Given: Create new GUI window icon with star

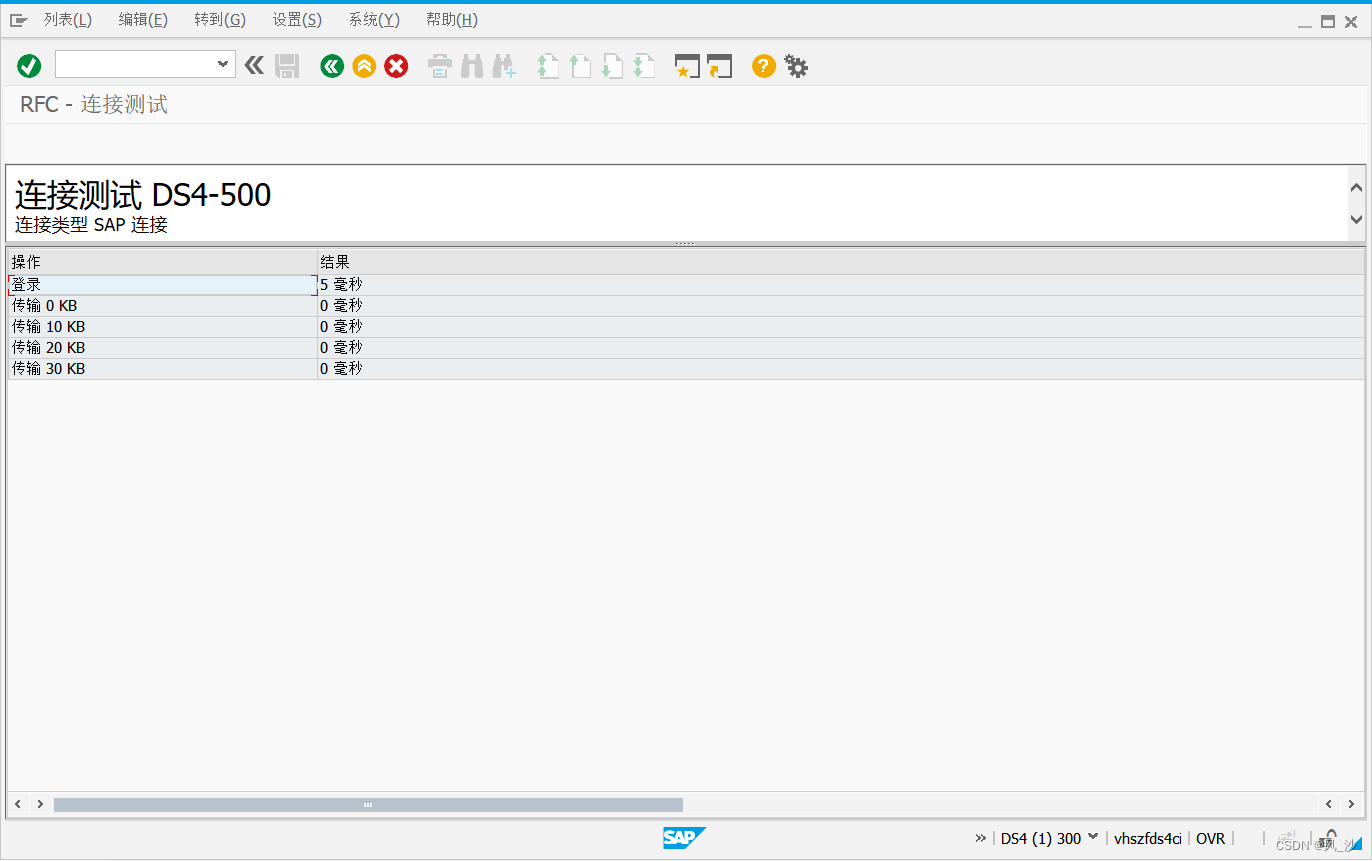Looking at the screenshot, I should (x=687, y=66).
